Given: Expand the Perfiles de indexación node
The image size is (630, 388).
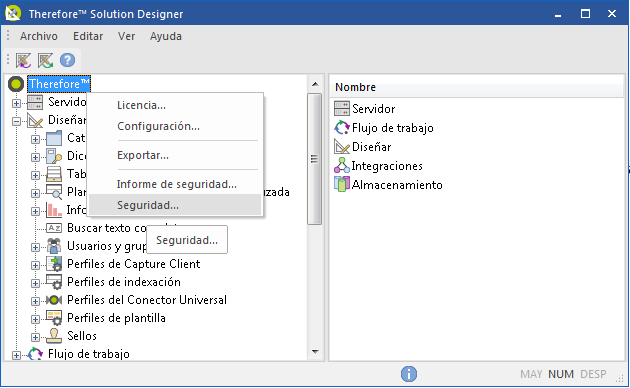Looking at the screenshot, I should (35, 283).
